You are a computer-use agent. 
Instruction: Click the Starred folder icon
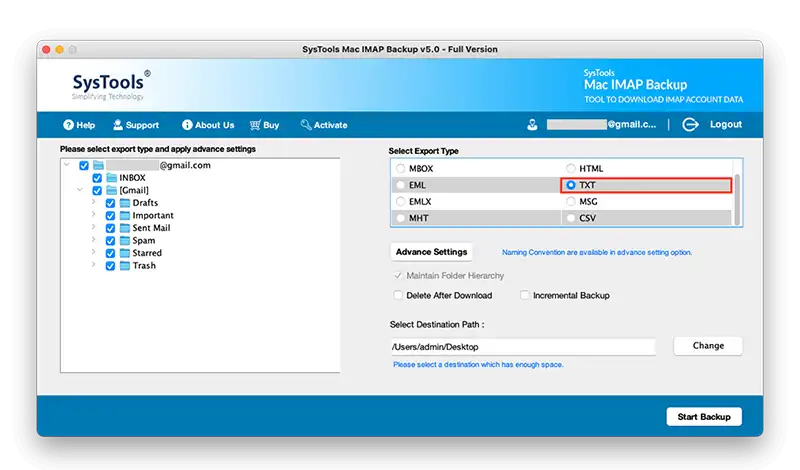click(x=125, y=253)
